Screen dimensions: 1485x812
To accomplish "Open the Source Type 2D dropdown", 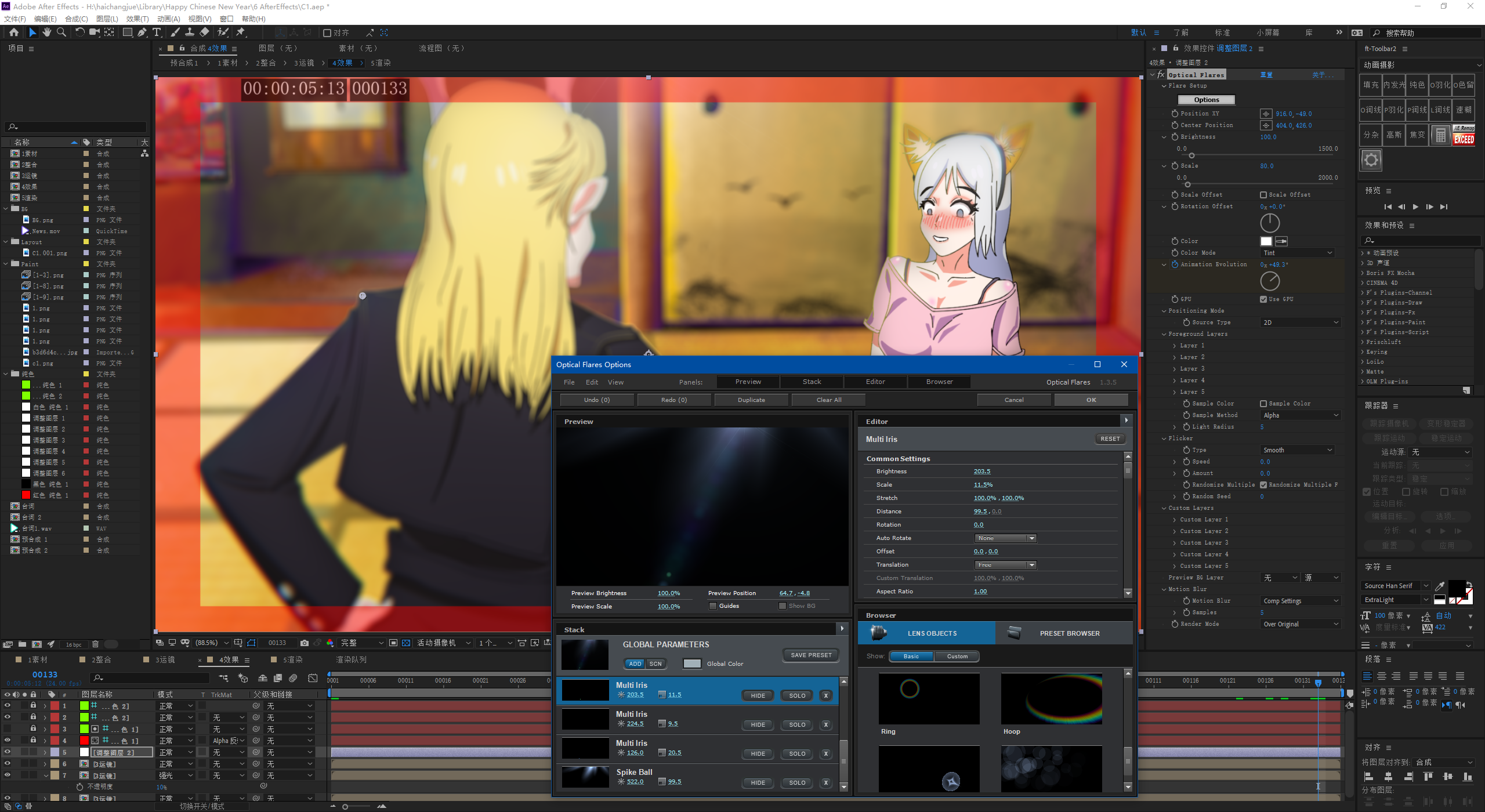I will click(1301, 322).
